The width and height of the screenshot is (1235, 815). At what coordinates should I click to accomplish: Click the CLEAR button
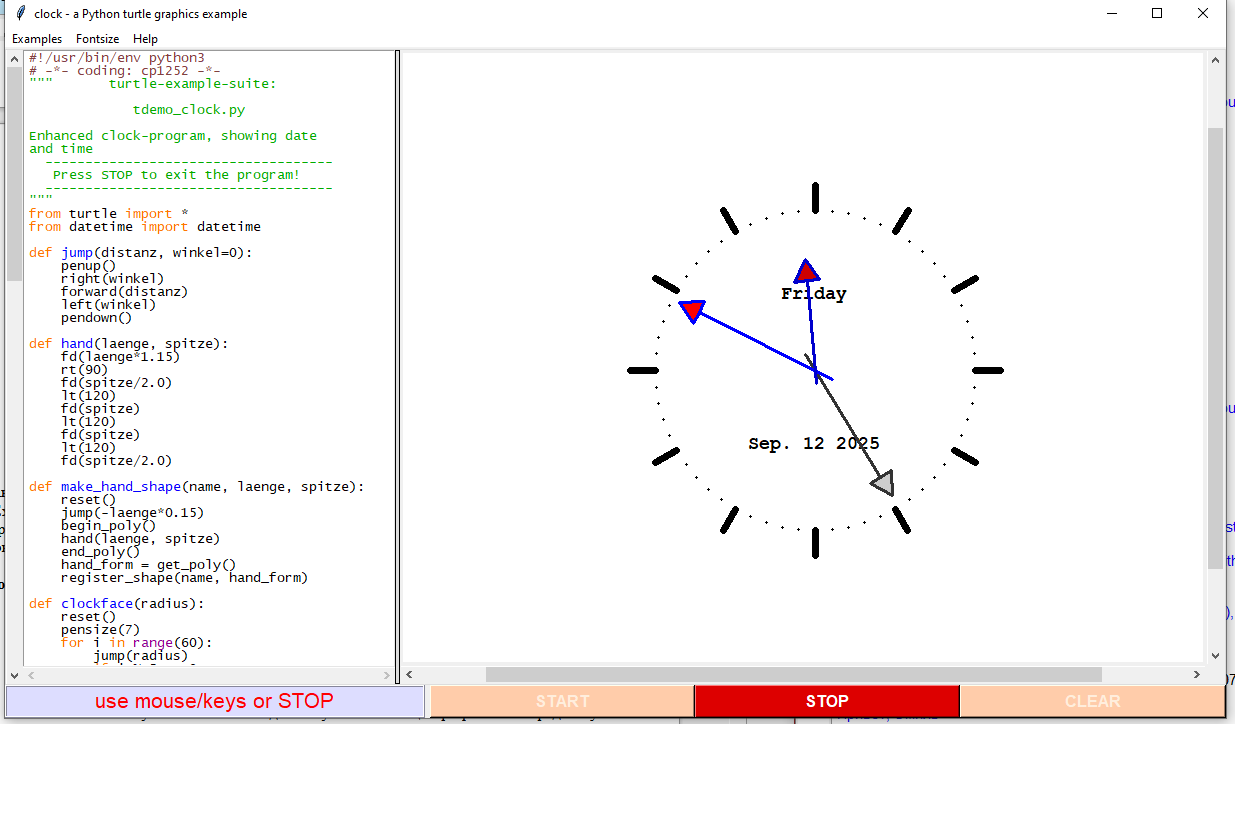1092,701
